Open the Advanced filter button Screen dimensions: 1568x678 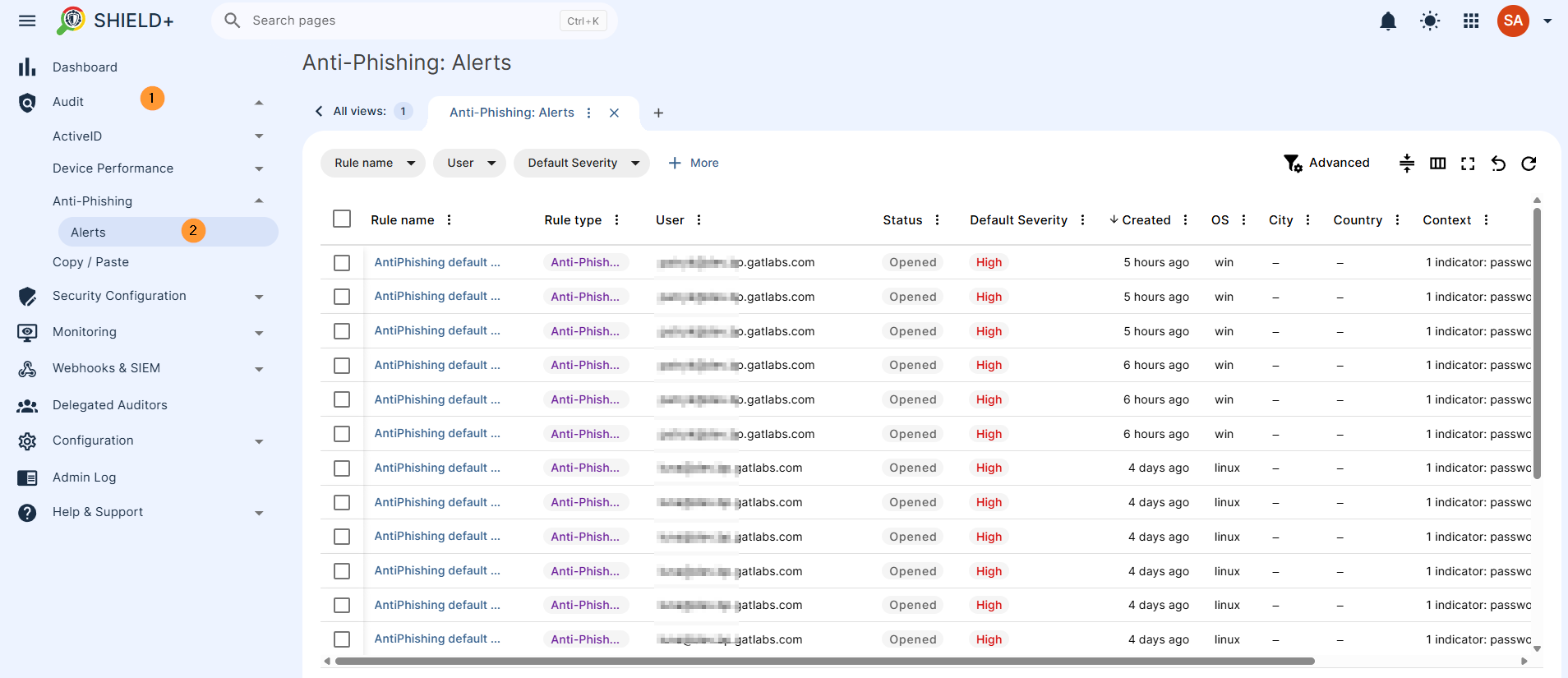tap(1326, 163)
